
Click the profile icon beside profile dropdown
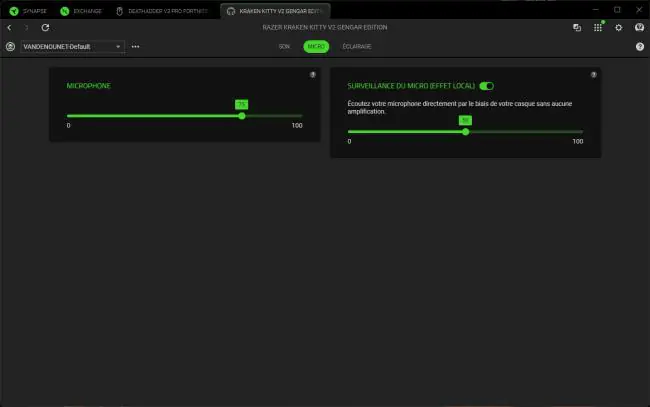(x=10, y=46)
